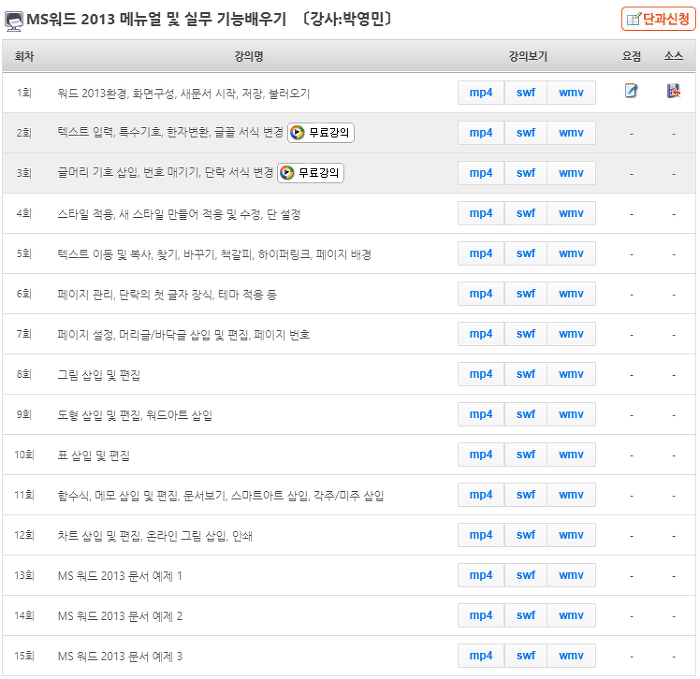Click lesson title '그림 삽입 및 편집'

coord(99,375)
